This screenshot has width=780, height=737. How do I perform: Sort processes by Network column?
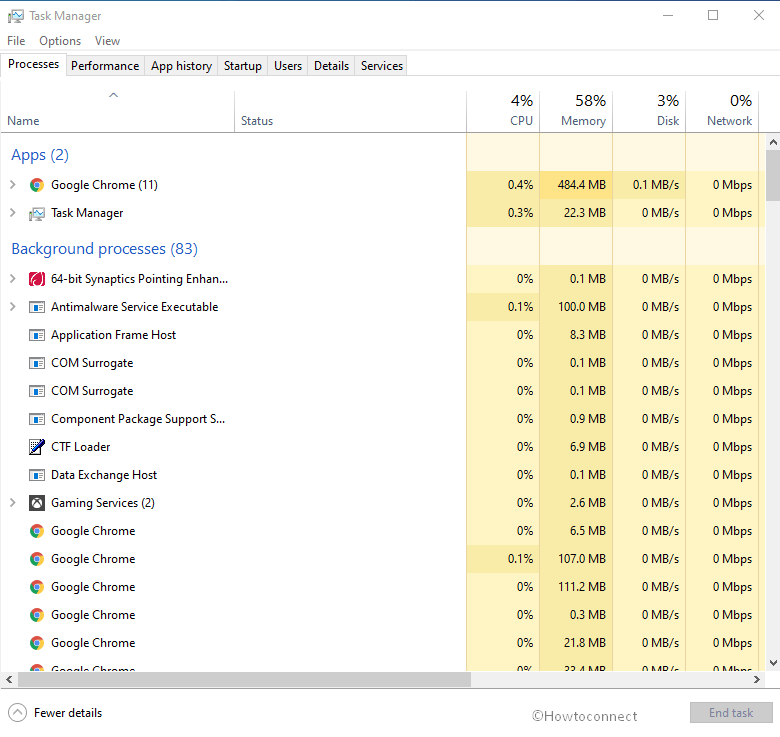pyautogui.click(x=722, y=112)
